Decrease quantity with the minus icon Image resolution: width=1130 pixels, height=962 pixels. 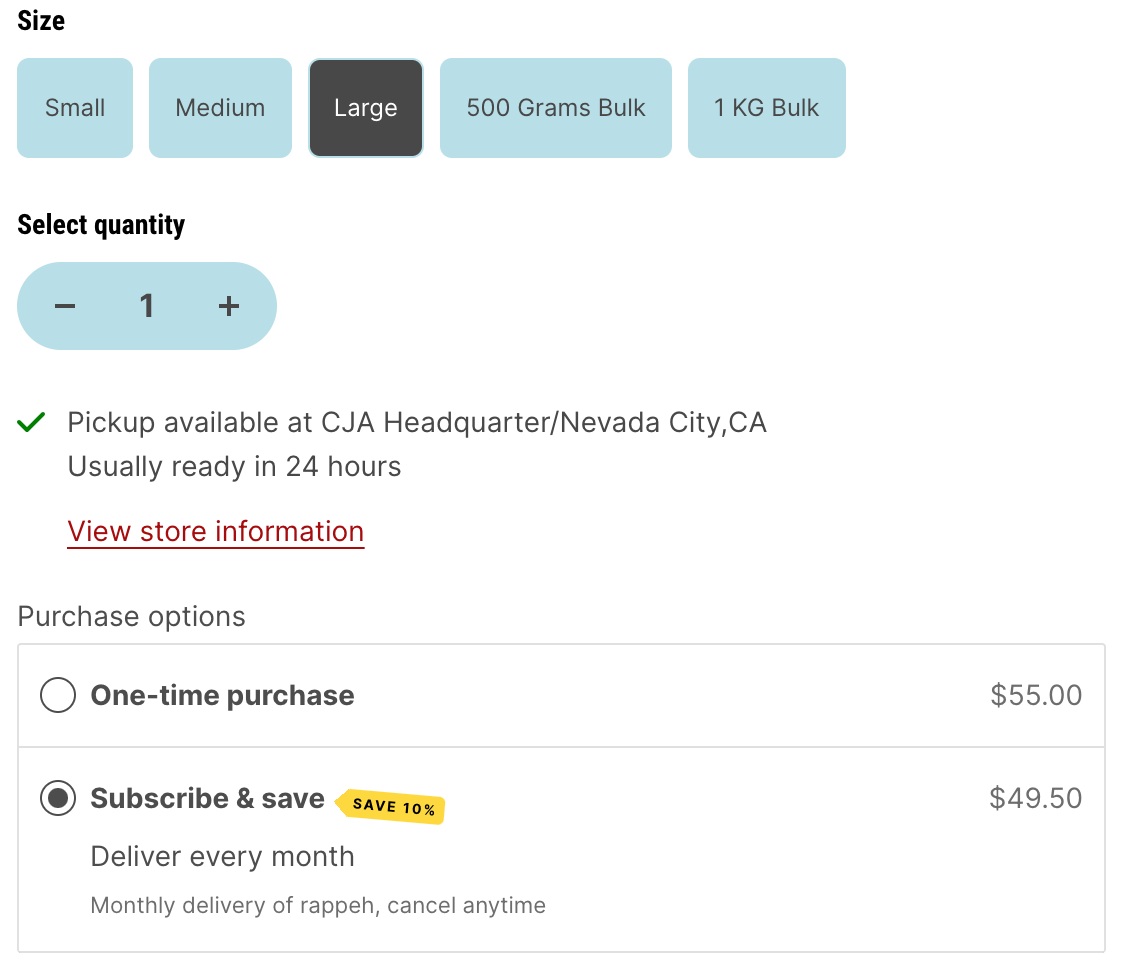coord(65,306)
